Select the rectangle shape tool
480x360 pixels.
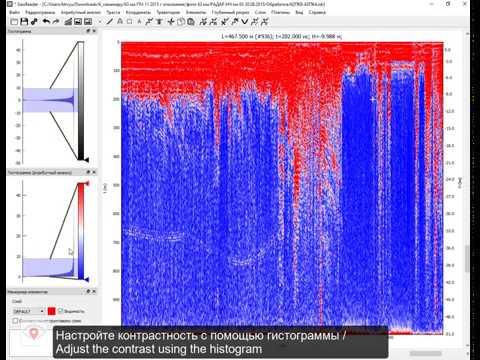(x=129, y=22)
